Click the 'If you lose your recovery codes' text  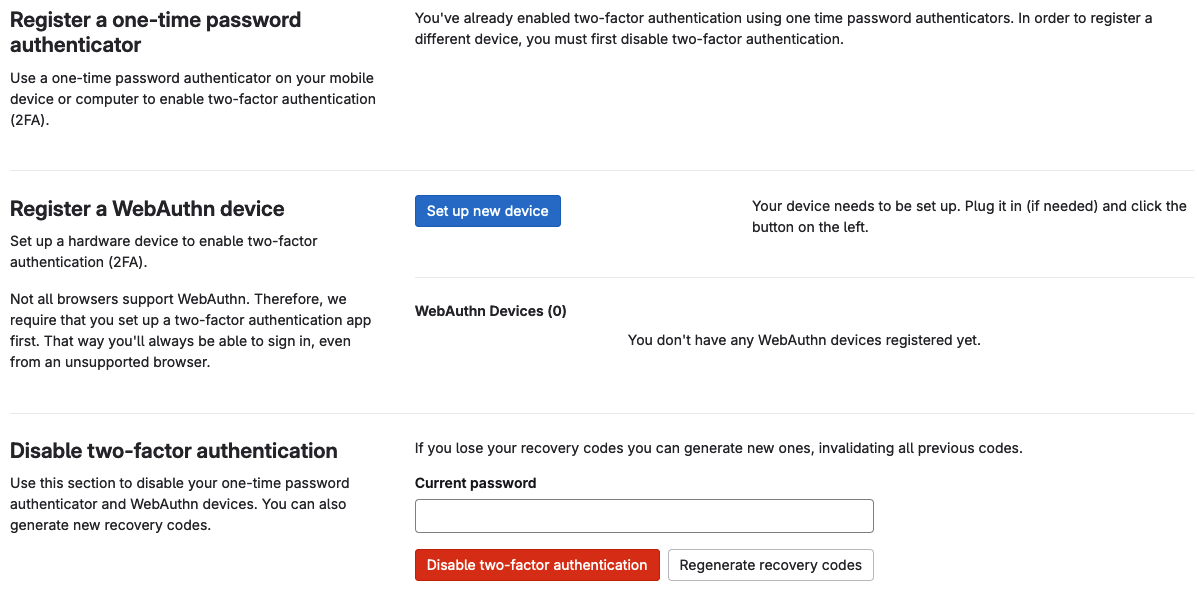tap(718, 448)
